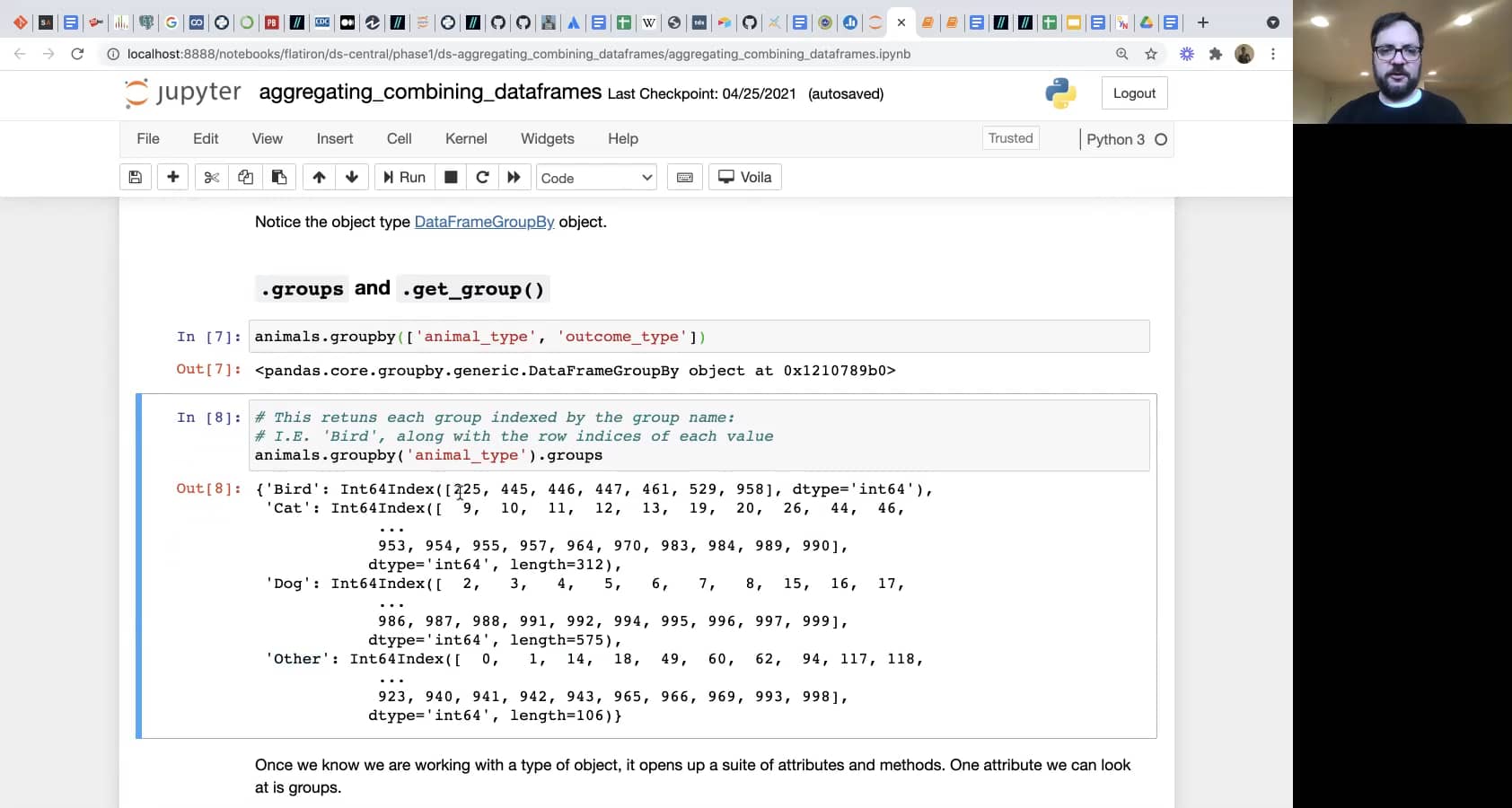
Task: Click the save and checkpoint icon
Action: point(136,177)
